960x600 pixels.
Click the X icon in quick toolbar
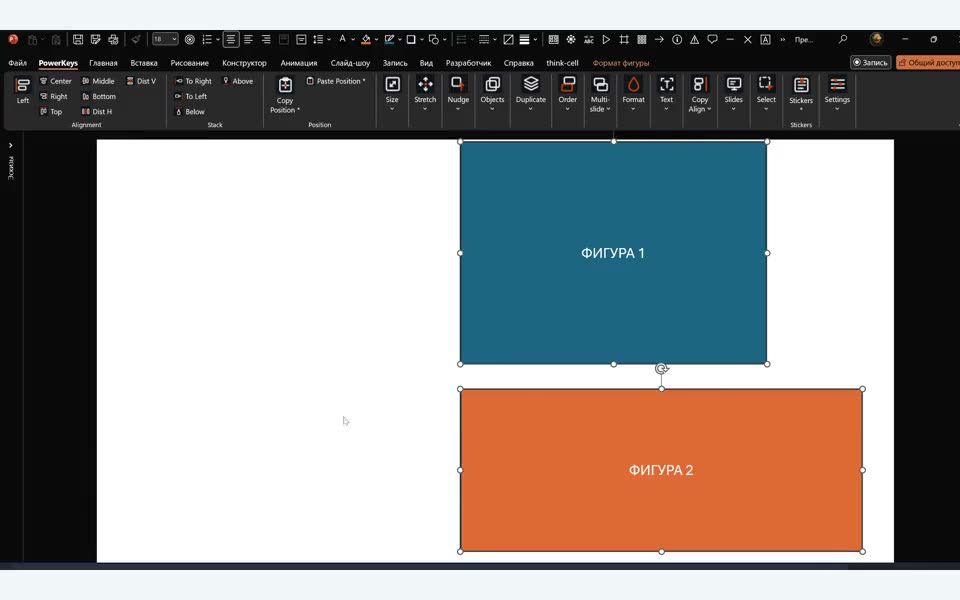tap(748, 40)
